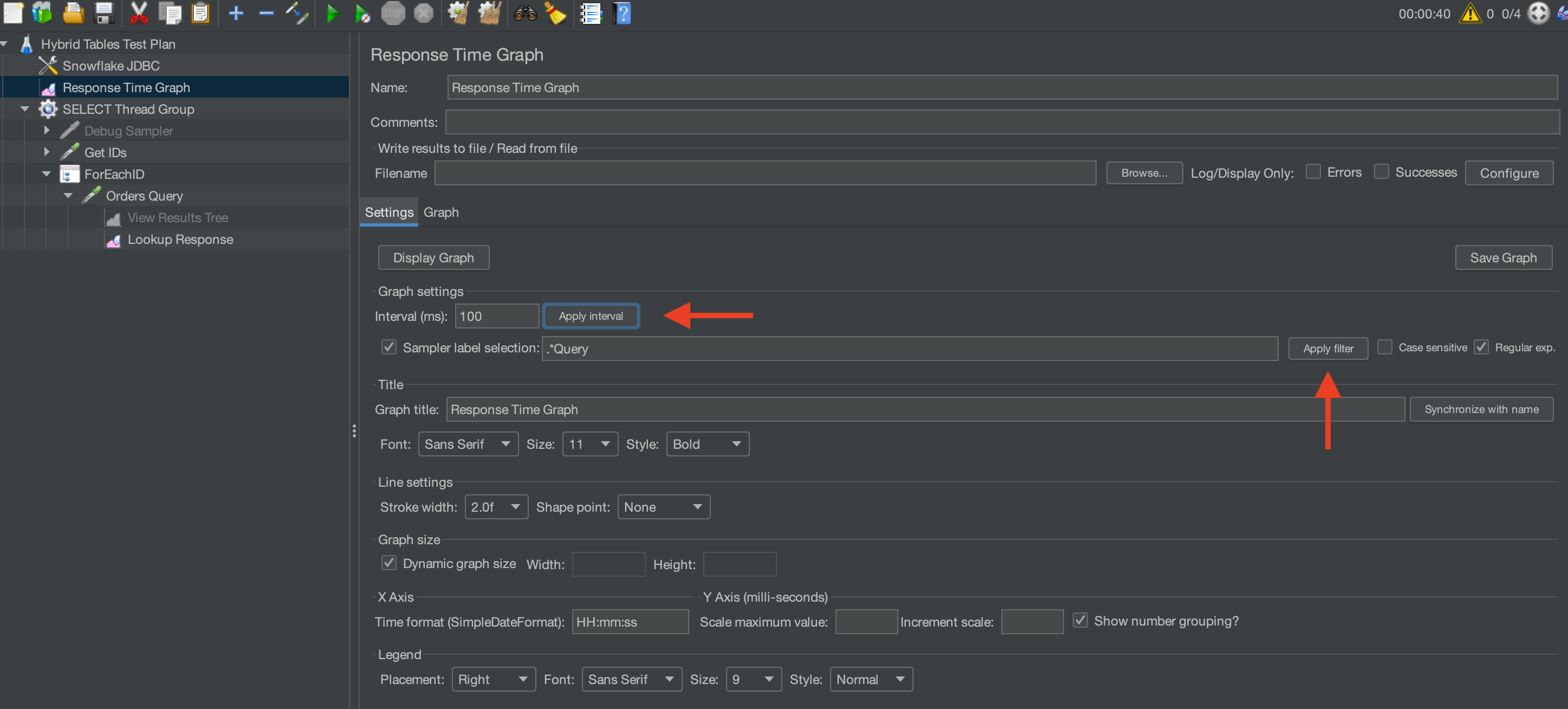Click the Search binoculars icon
Screen dimensions: 1568x709
524,13
